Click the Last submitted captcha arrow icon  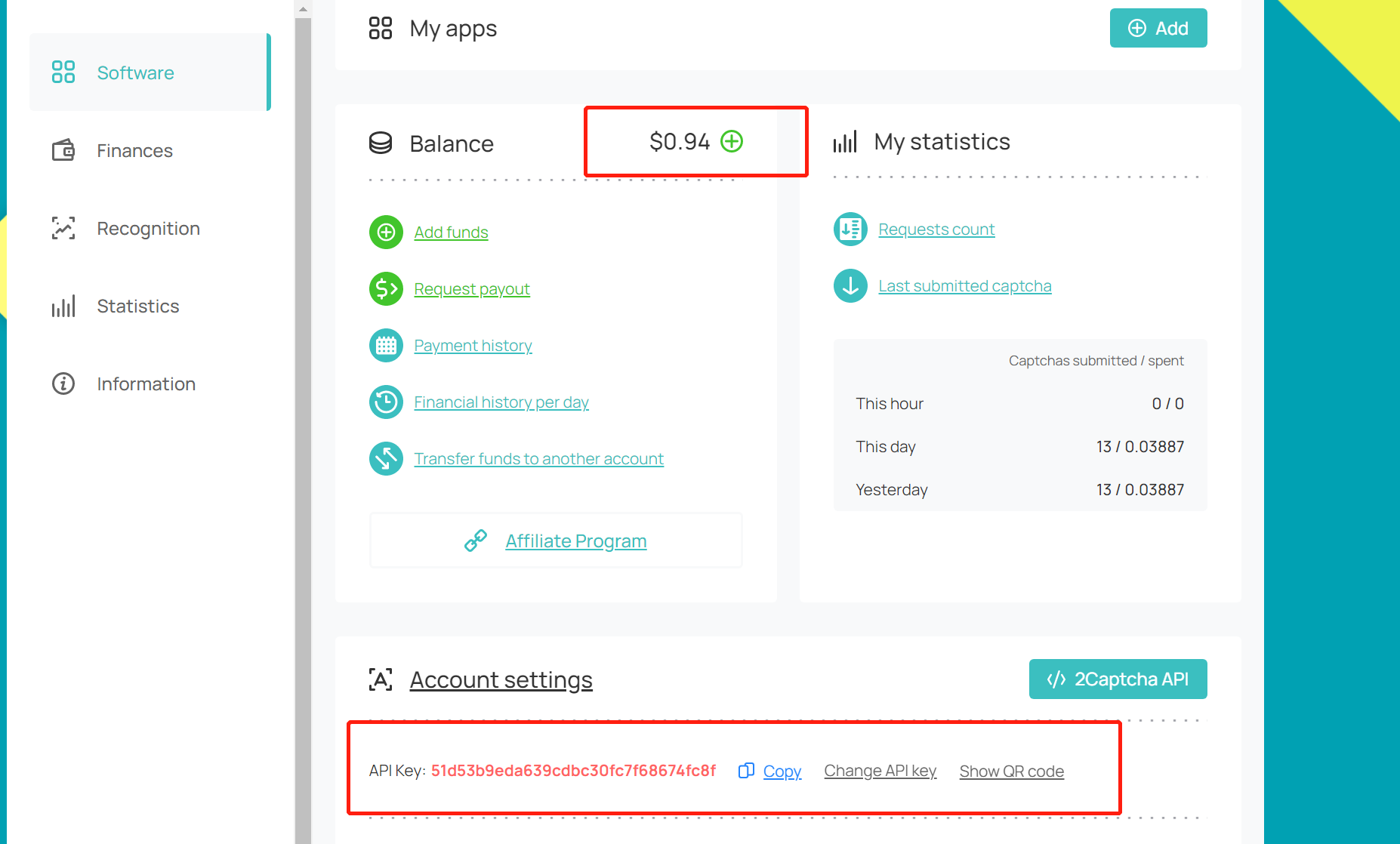tap(850, 285)
